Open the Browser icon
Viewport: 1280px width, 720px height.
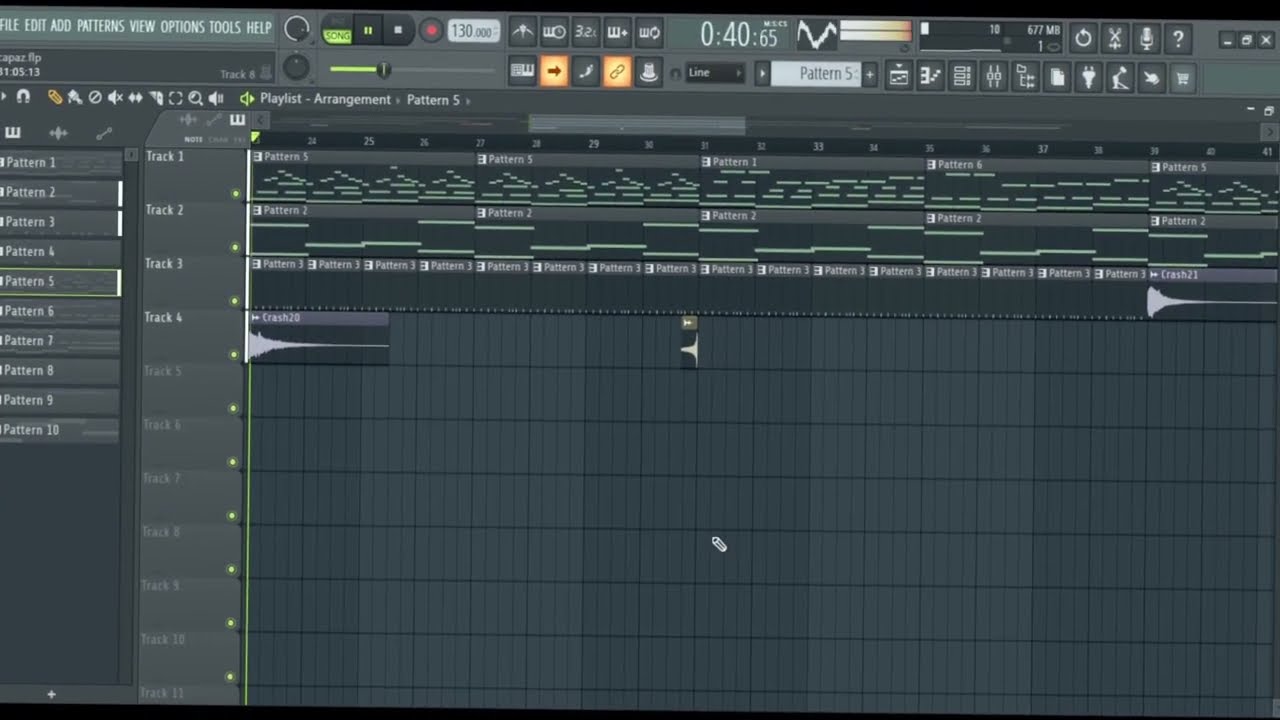[x=1026, y=76]
